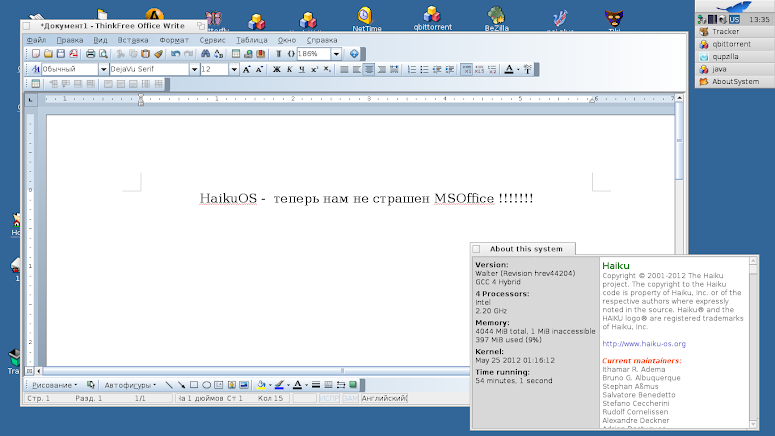Apply superscript formatting
Viewport: 775px width, 436px height.
[314, 69]
